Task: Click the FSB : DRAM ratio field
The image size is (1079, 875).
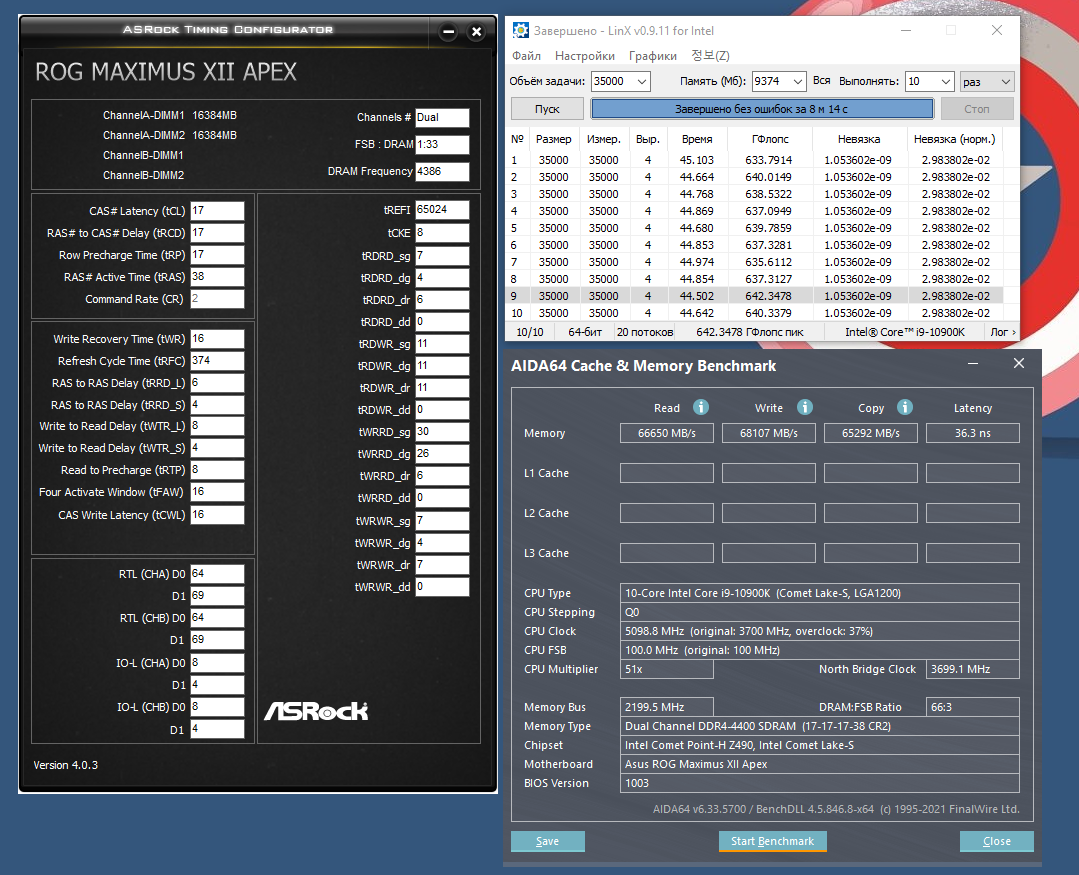Action: (442, 144)
